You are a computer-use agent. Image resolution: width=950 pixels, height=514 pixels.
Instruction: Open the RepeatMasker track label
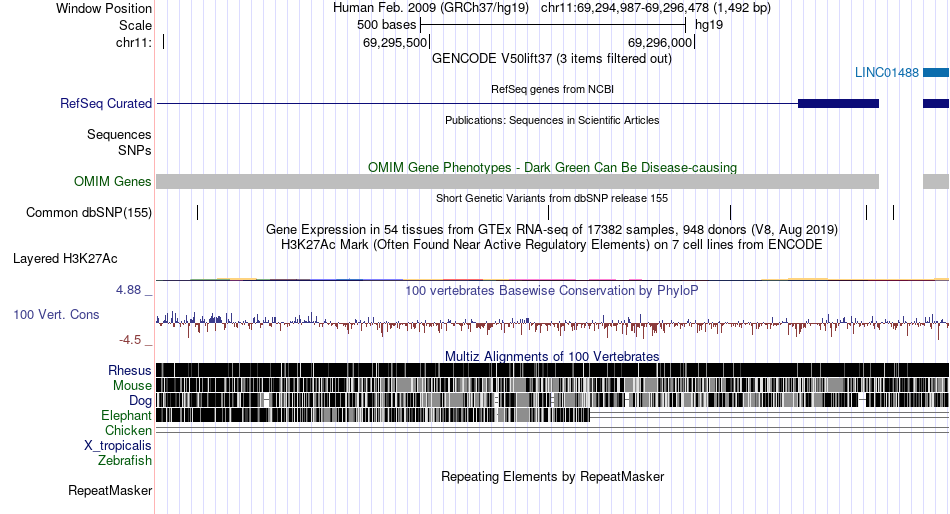click(110, 490)
